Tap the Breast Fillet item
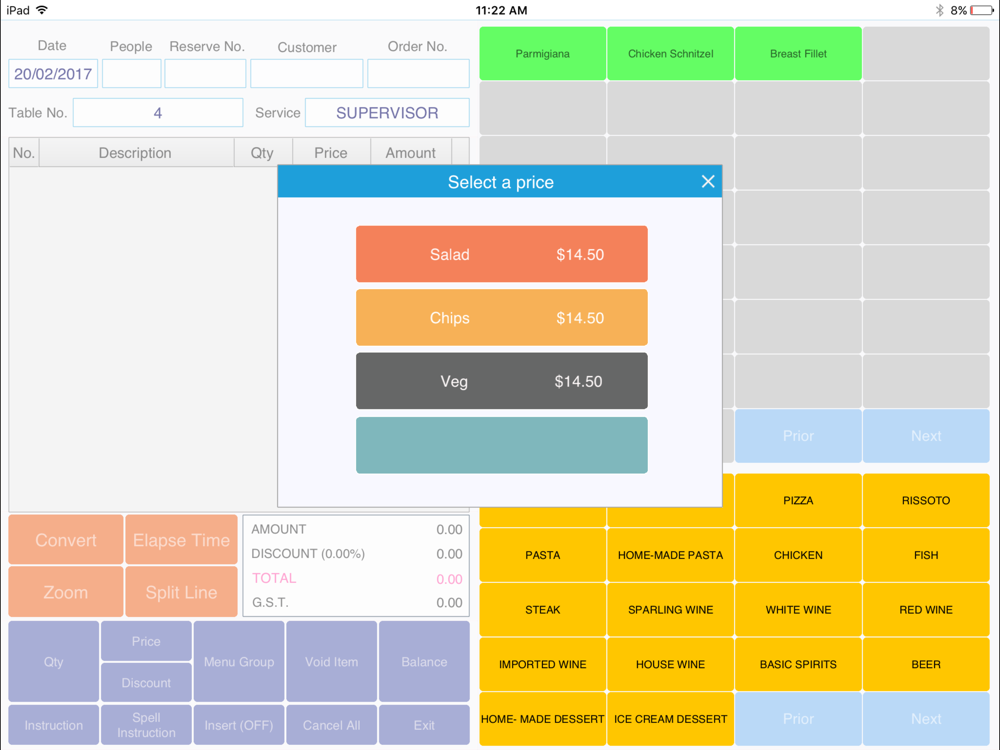 [798, 54]
